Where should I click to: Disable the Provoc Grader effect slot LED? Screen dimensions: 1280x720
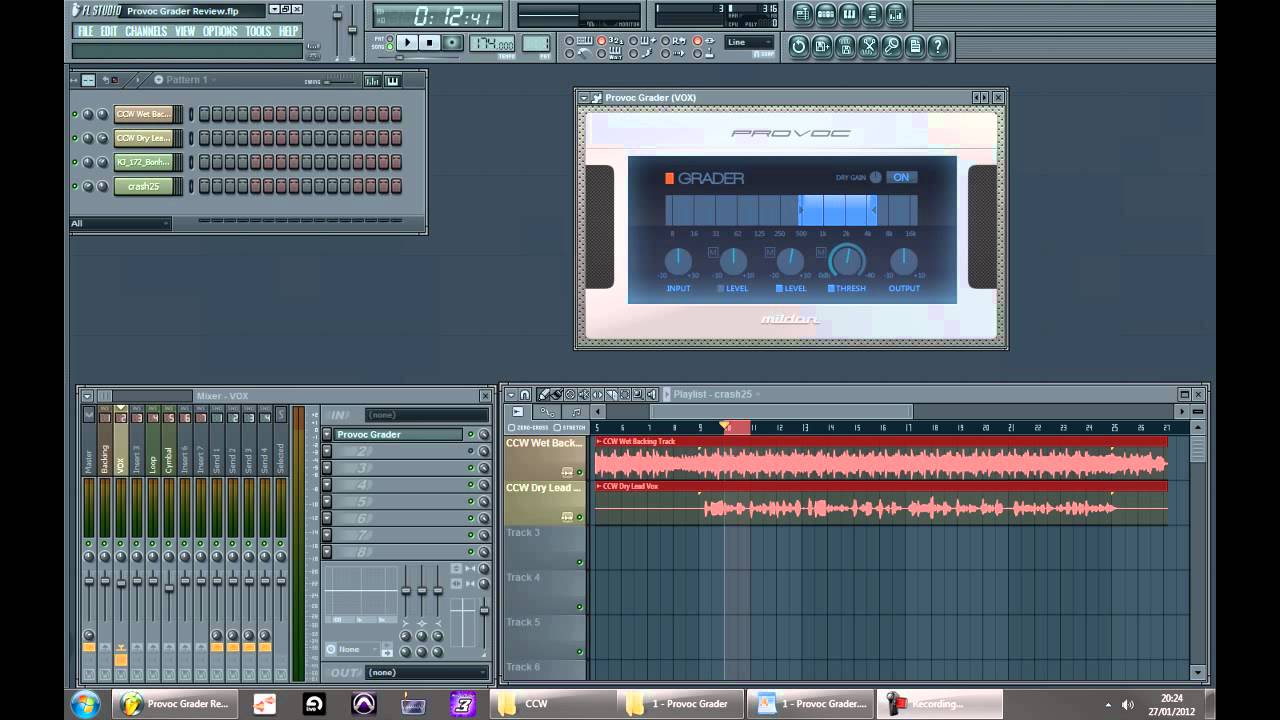coord(470,435)
